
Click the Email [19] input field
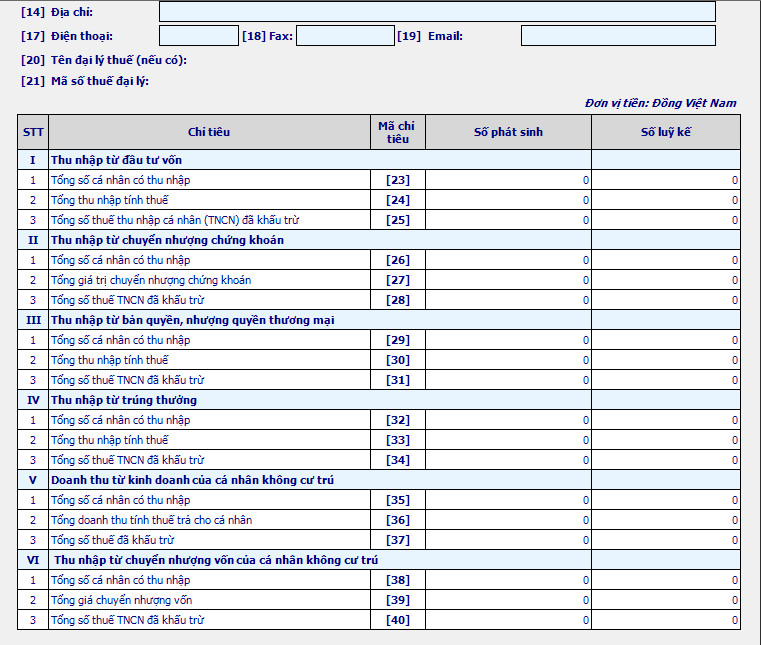(x=618, y=36)
